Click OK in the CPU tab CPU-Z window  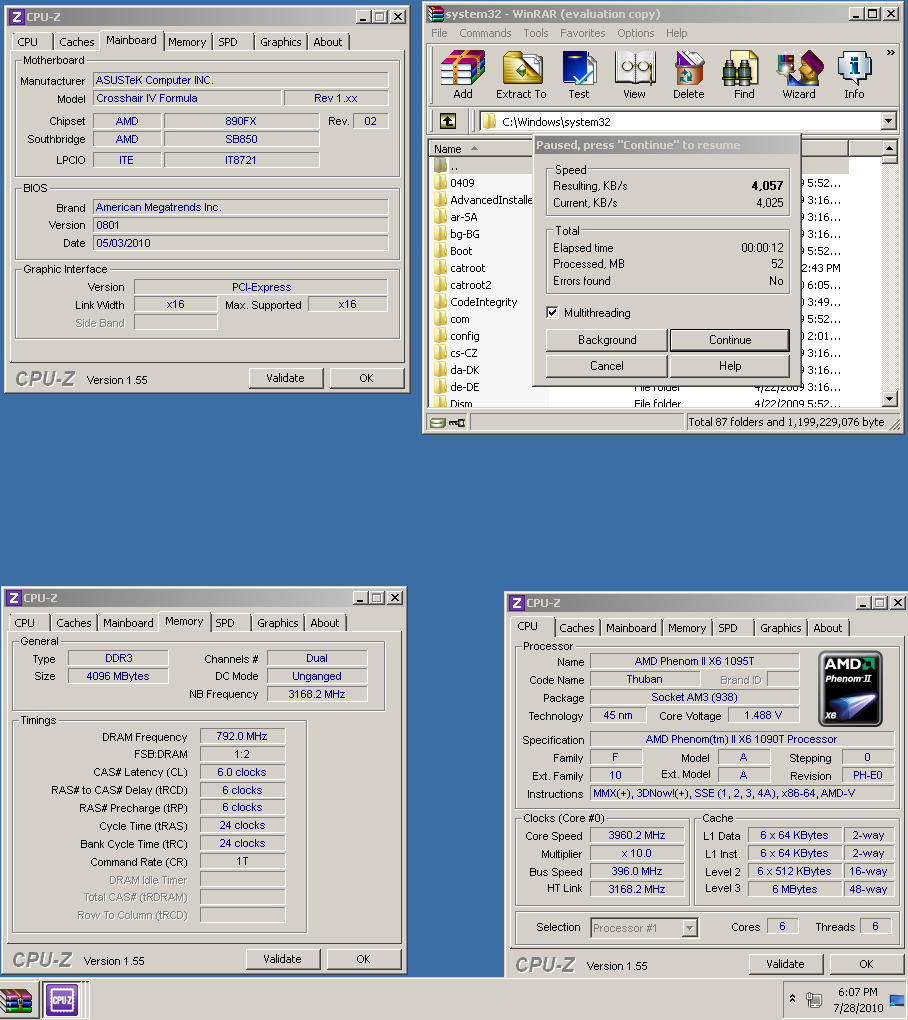click(866, 964)
